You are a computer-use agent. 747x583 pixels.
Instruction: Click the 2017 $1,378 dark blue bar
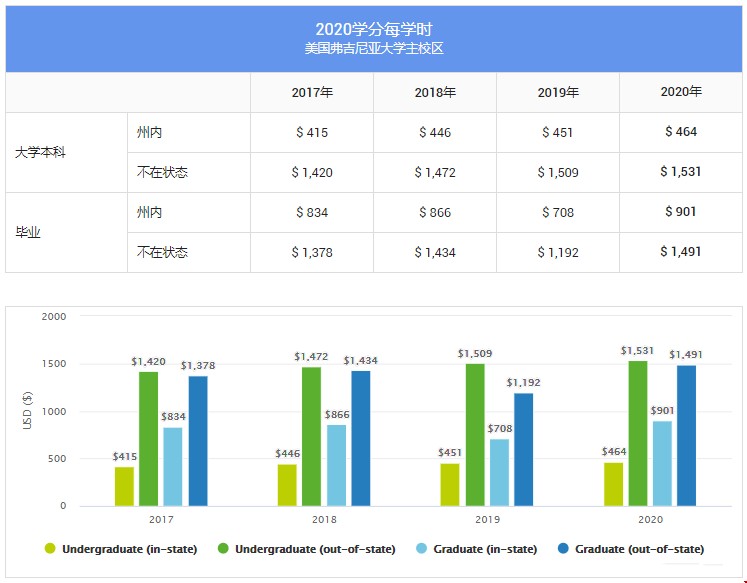[198, 441]
